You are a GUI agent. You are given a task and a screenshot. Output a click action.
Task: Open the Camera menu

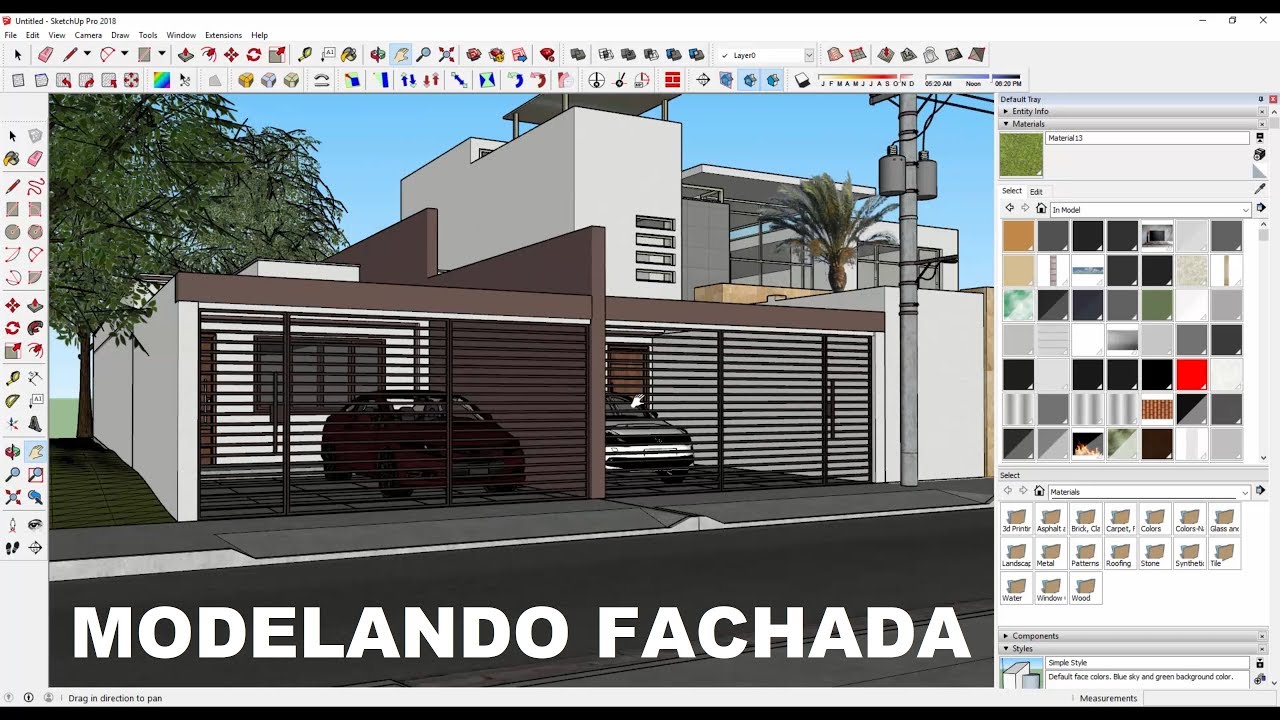click(88, 35)
